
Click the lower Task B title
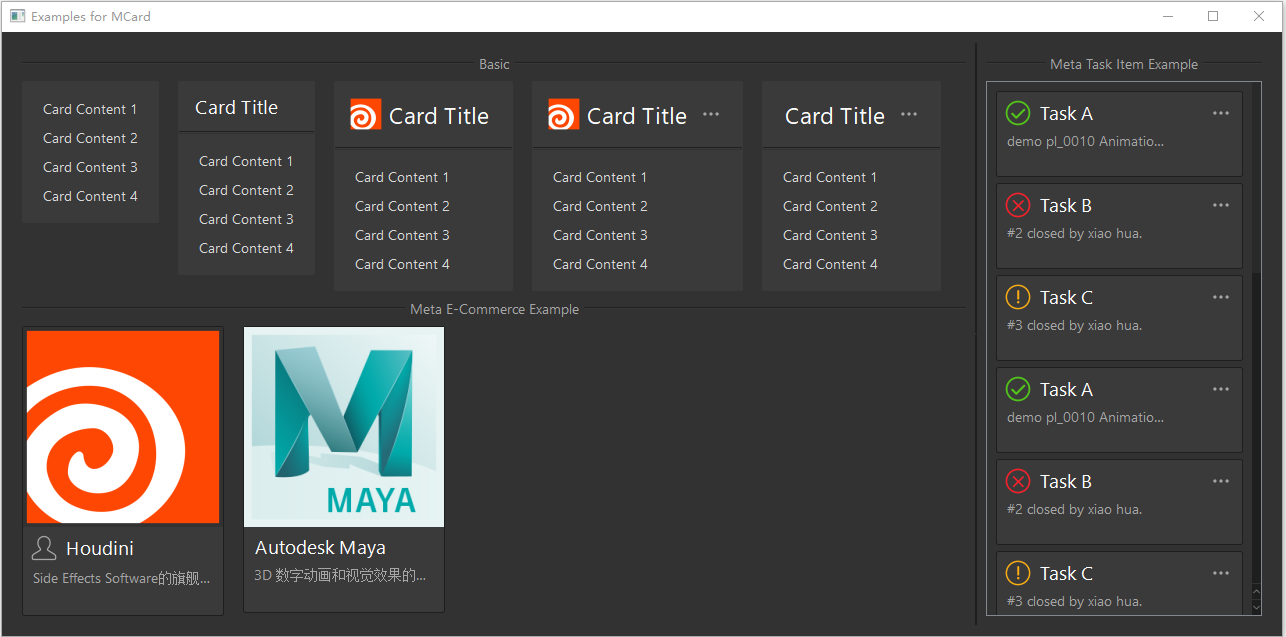1066,482
